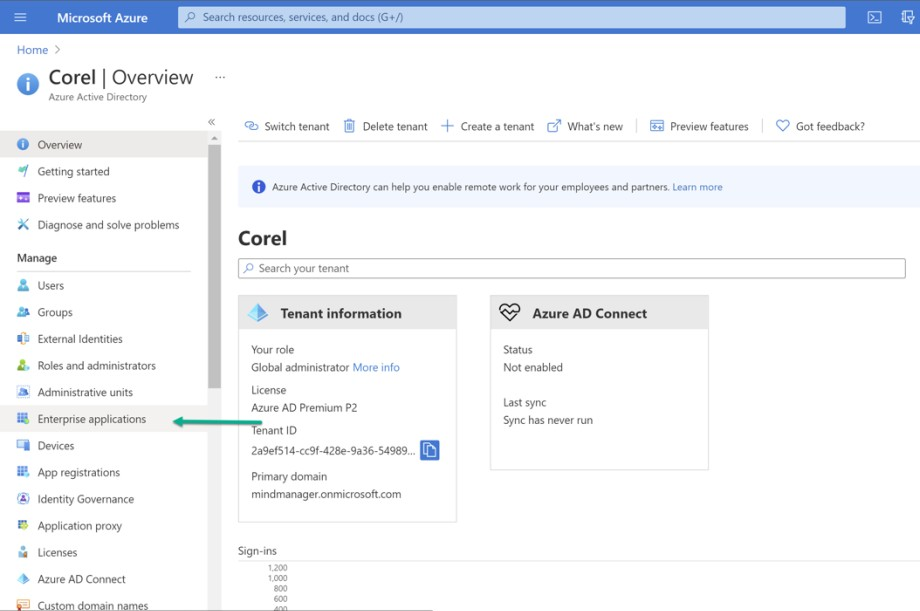Open the hamburger portal menu
The image size is (920, 611).
tap(21, 17)
